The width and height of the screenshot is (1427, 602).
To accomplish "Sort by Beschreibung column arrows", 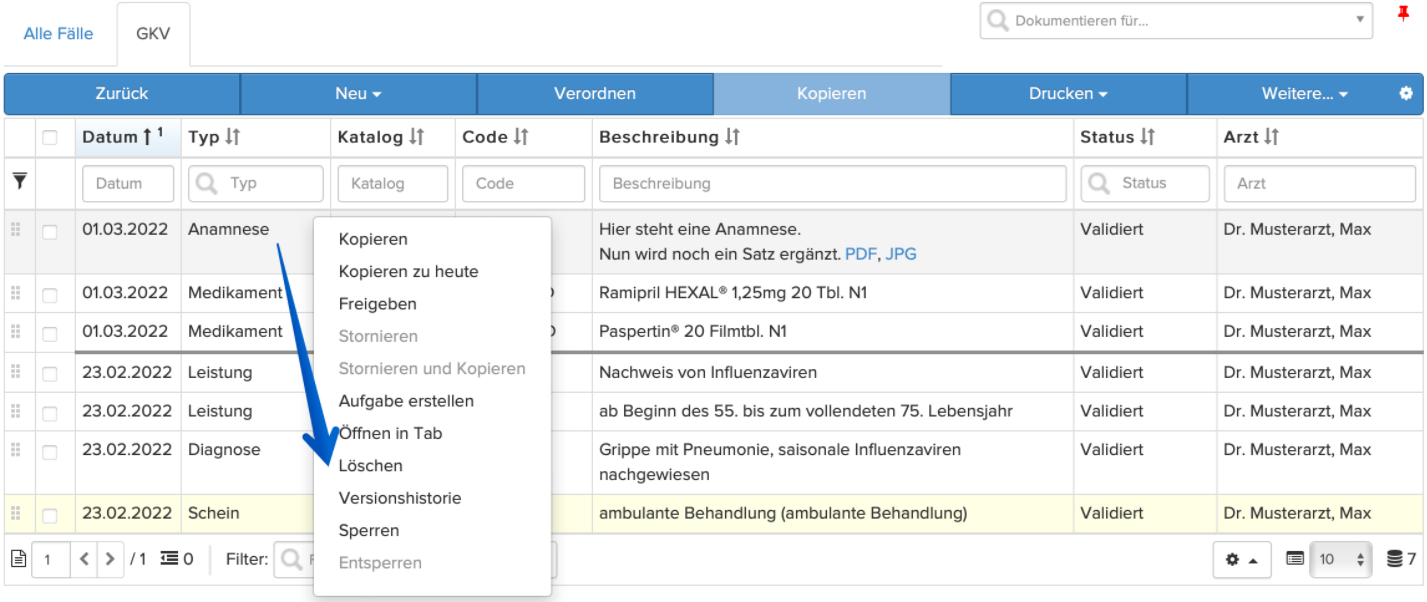I will pyautogui.click(x=732, y=137).
